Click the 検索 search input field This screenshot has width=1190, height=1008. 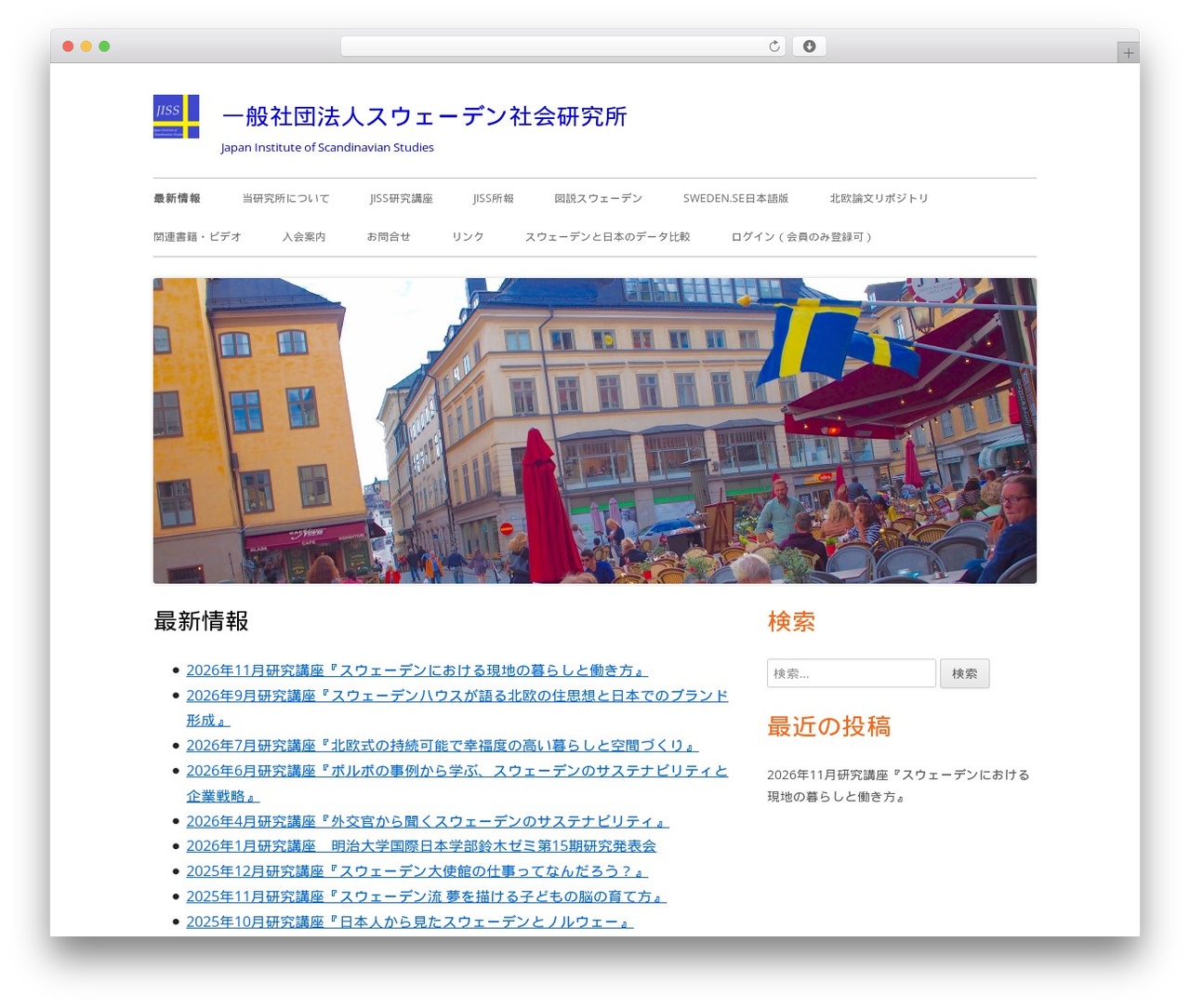pos(852,673)
